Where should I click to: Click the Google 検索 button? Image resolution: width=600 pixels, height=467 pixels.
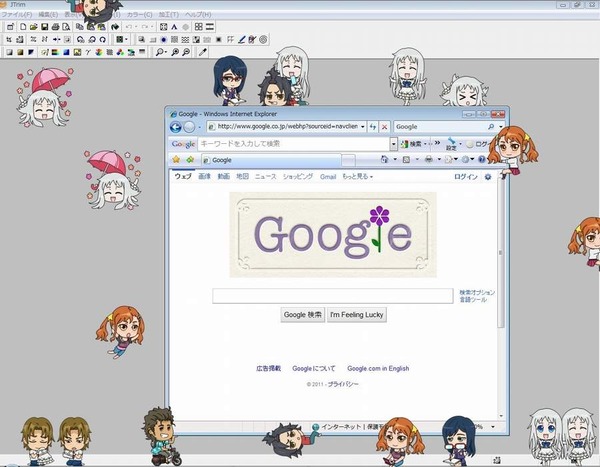[x=303, y=315]
